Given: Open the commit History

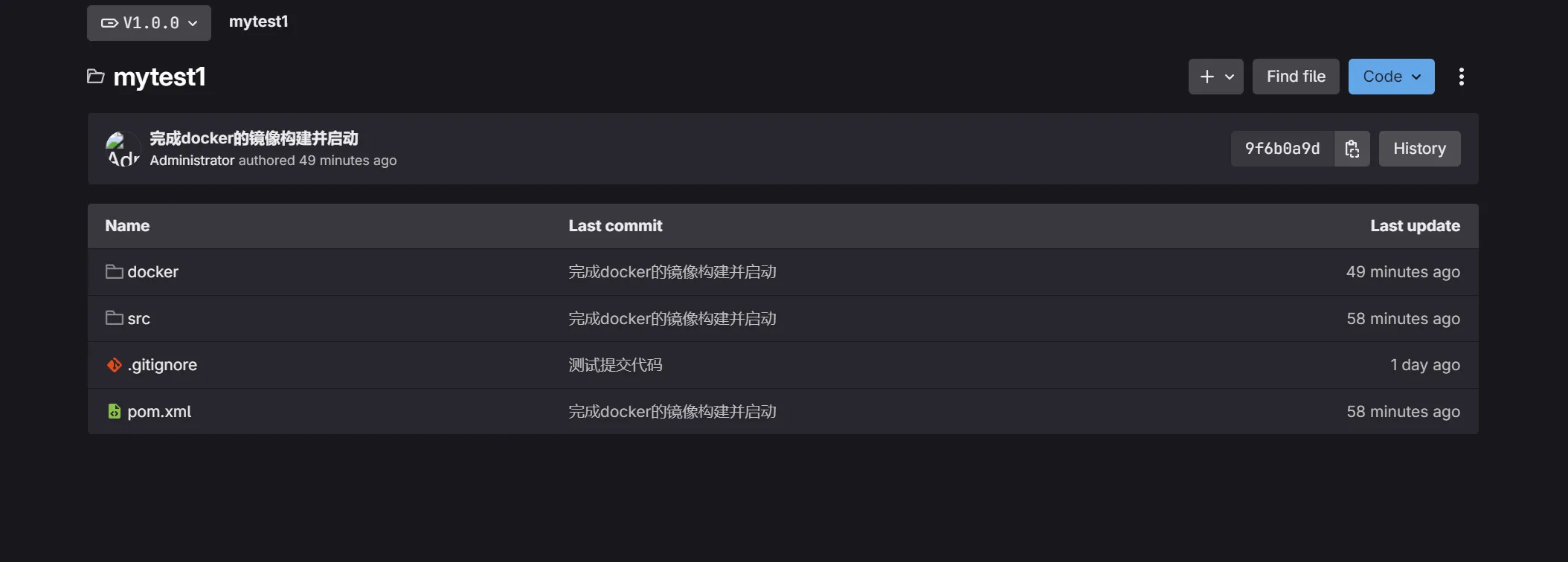Looking at the screenshot, I should click(1419, 149).
